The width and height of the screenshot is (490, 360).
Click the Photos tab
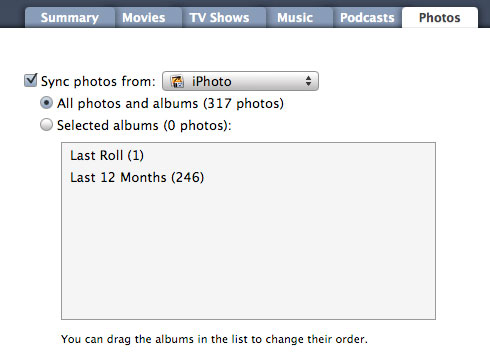tap(440, 18)
